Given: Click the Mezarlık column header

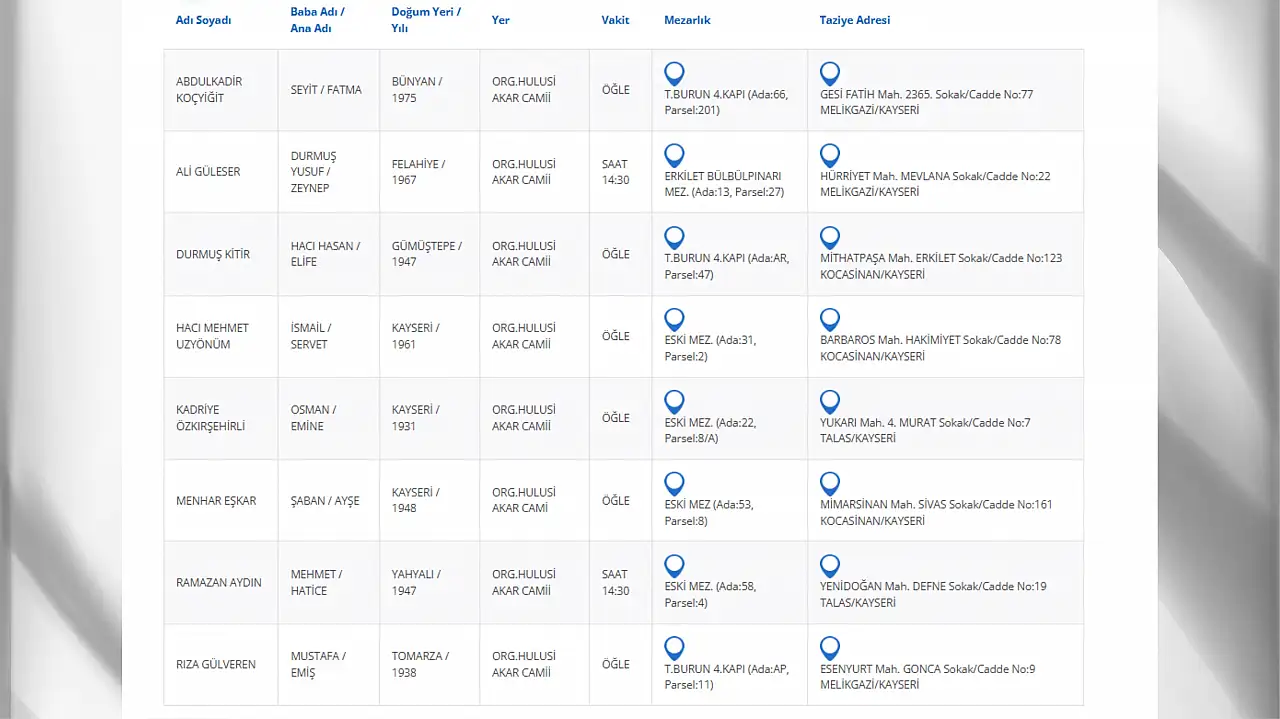Looking at the screenshot, I should (x=687, y=20).
